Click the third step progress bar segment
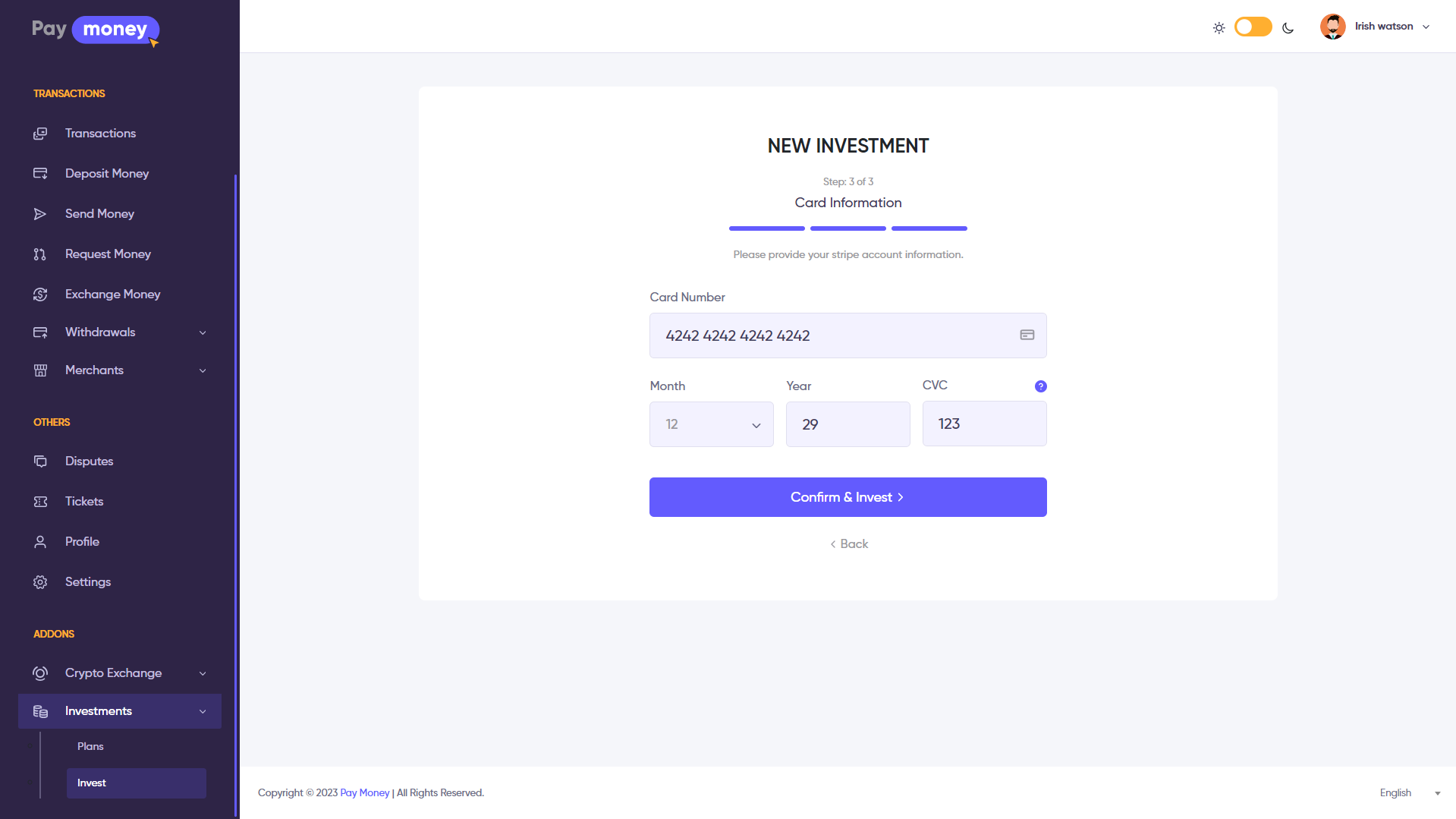 929,228
